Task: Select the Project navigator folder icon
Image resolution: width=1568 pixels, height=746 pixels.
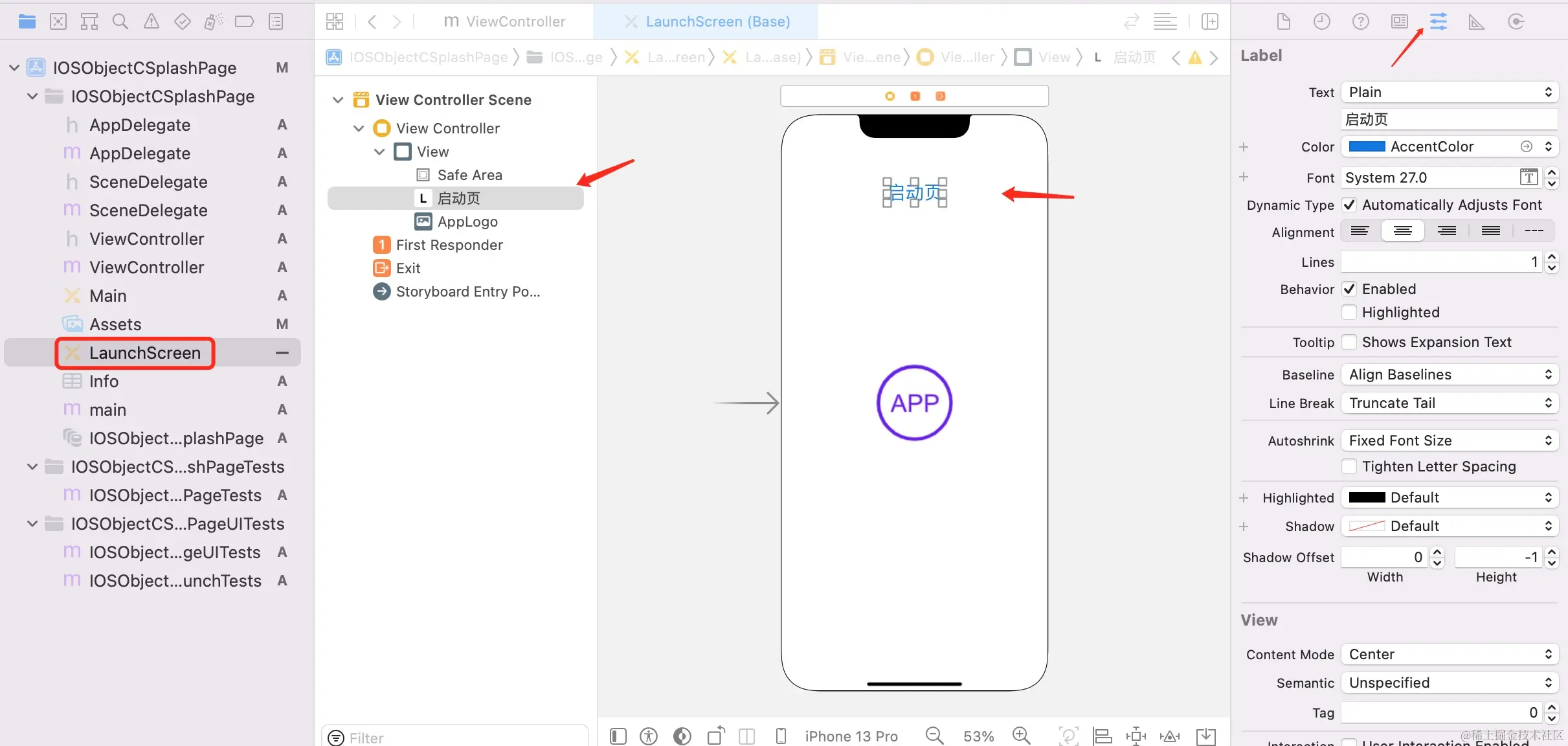Action: click(x=27, y=22)
